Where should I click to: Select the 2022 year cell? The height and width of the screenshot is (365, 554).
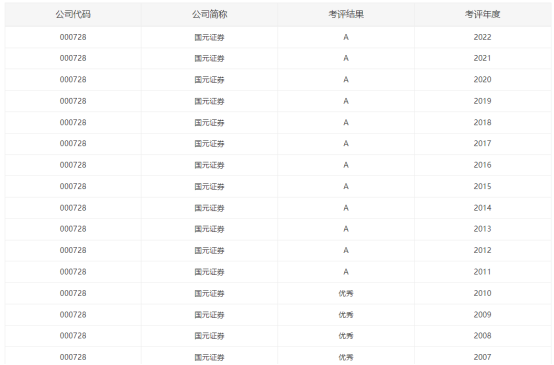click(482, 37)
